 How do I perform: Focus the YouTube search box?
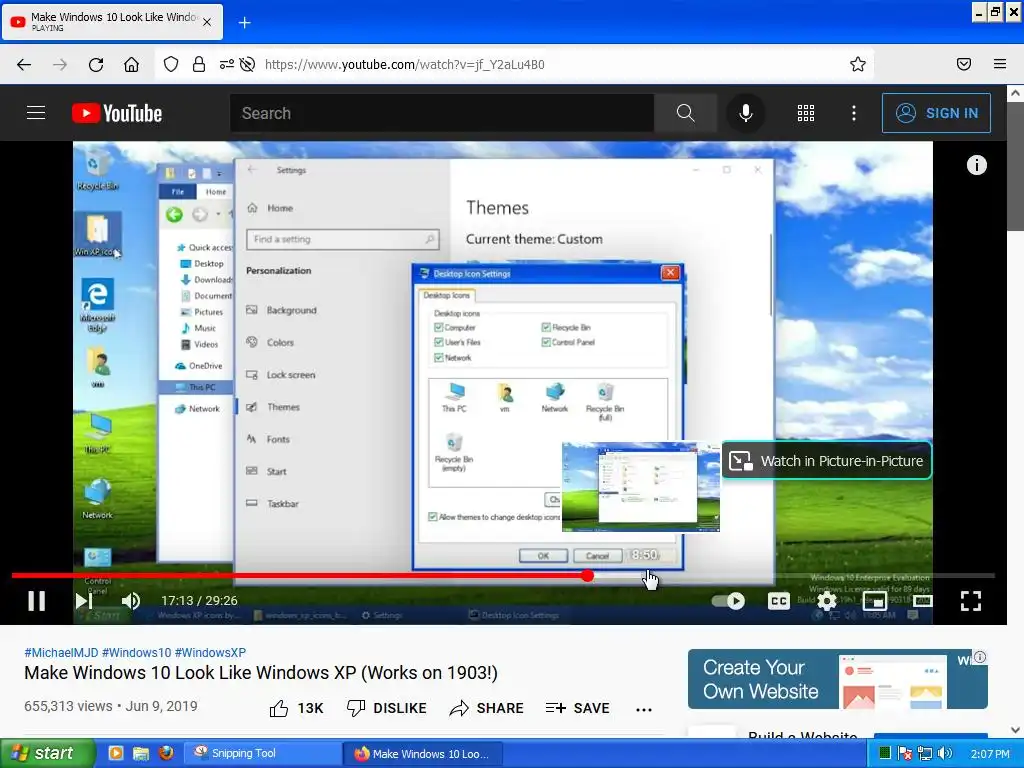tap(441, 113)
